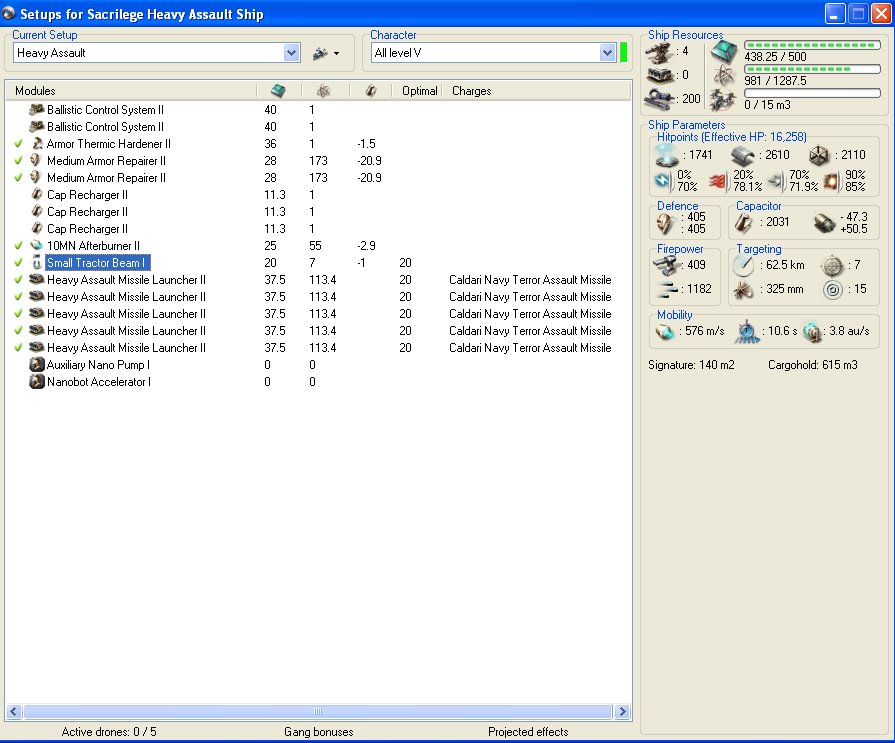The image size is (895, 743).
Task: Click the thermal resistance flame icon
Action: (x=717, y=181)
